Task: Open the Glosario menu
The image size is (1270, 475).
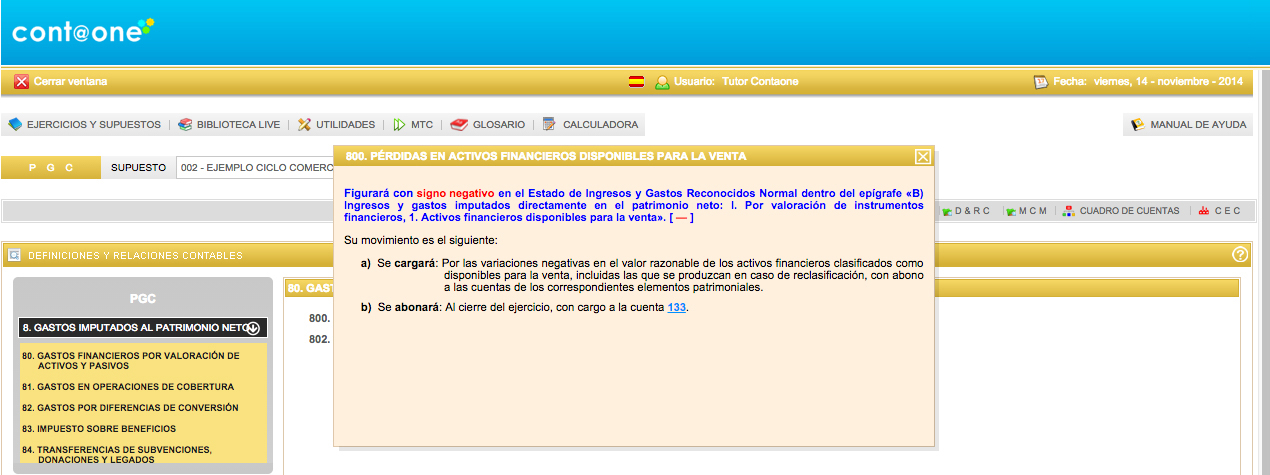Action: [x=498, y=125]
